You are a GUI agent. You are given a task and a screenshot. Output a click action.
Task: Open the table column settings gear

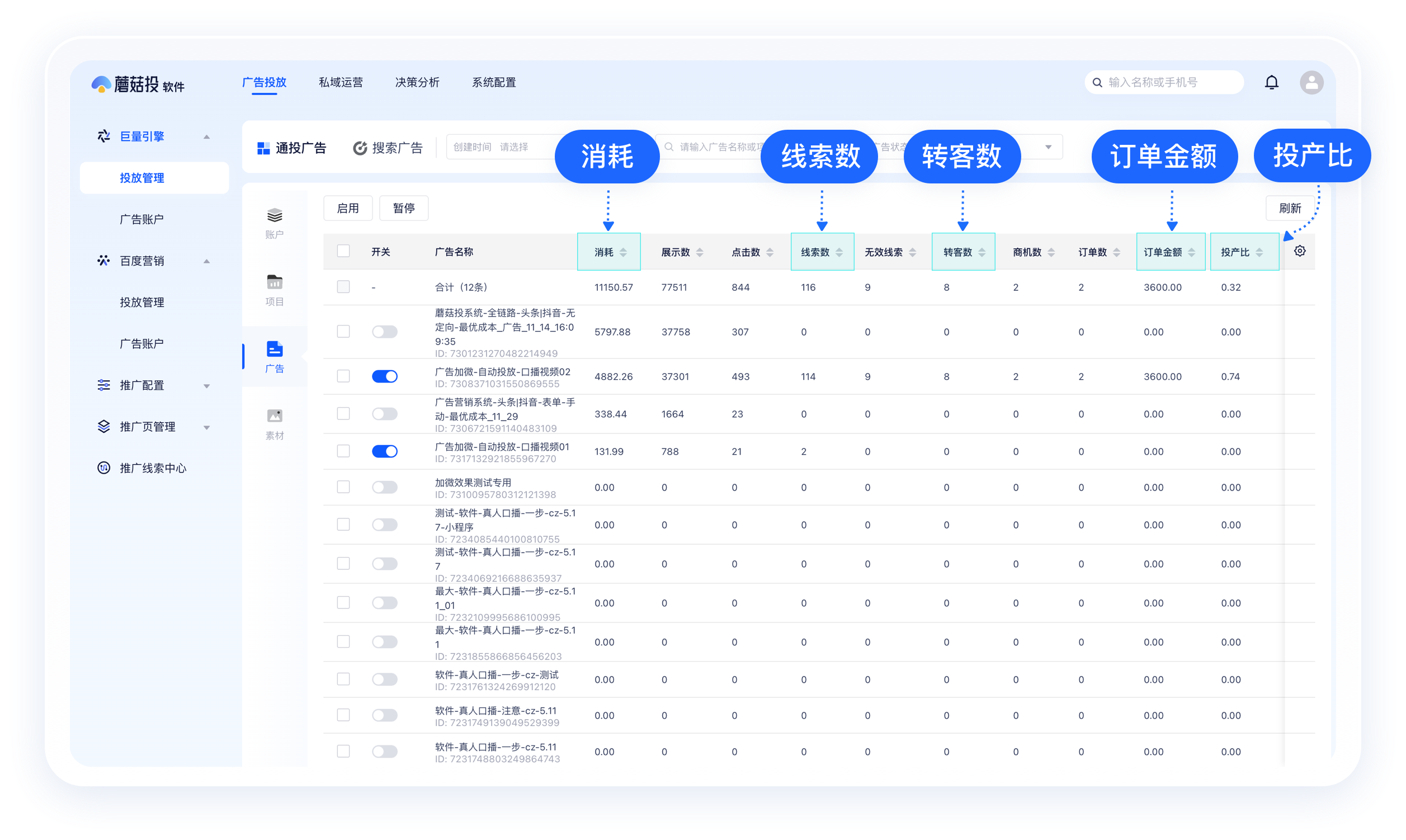point(1300,251)
